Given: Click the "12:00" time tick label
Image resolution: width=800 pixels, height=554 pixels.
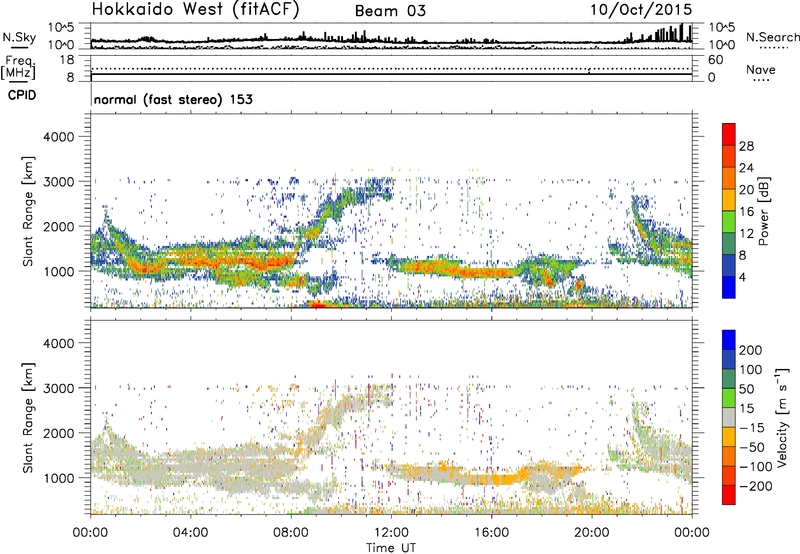Looking at the screenshot, I should pos(391,533).
